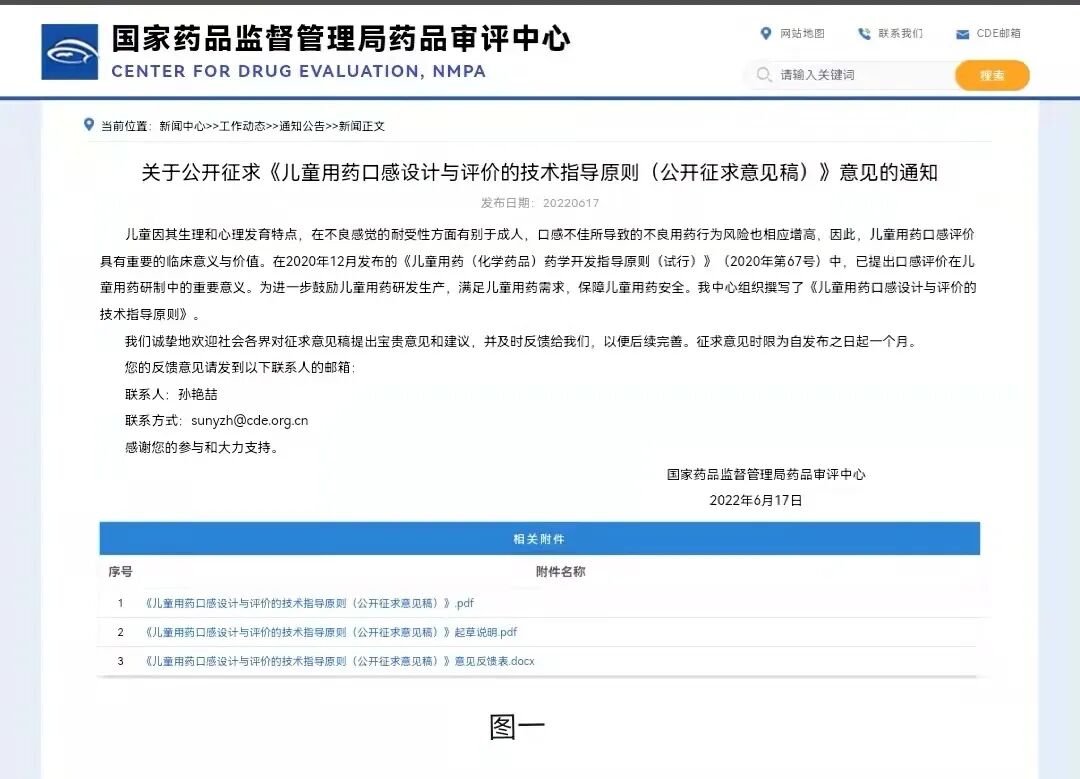Open attachment 3 意见反馈表.docx link

340,661
